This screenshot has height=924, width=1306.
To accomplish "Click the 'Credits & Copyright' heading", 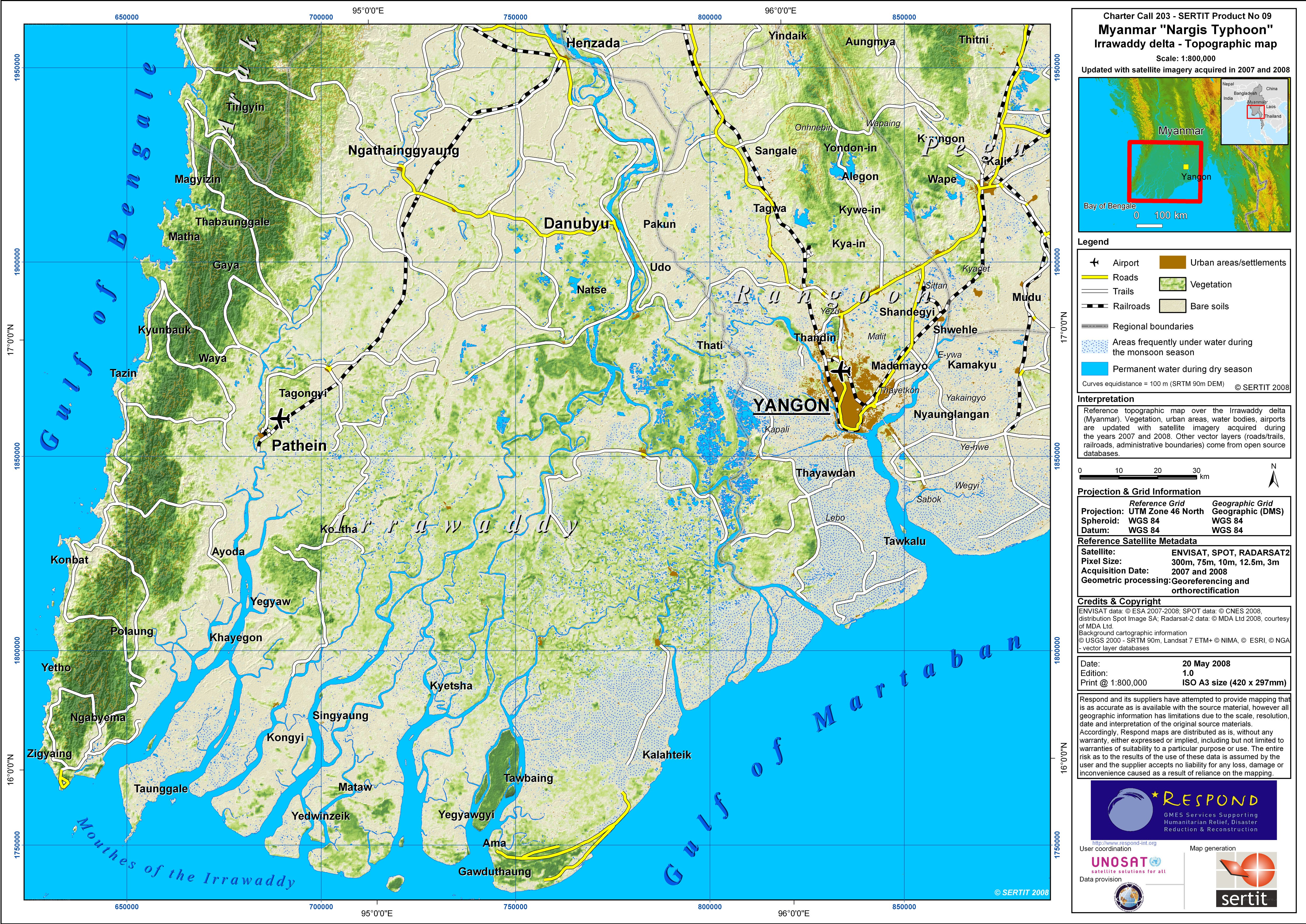I will tap(1119, 602).
